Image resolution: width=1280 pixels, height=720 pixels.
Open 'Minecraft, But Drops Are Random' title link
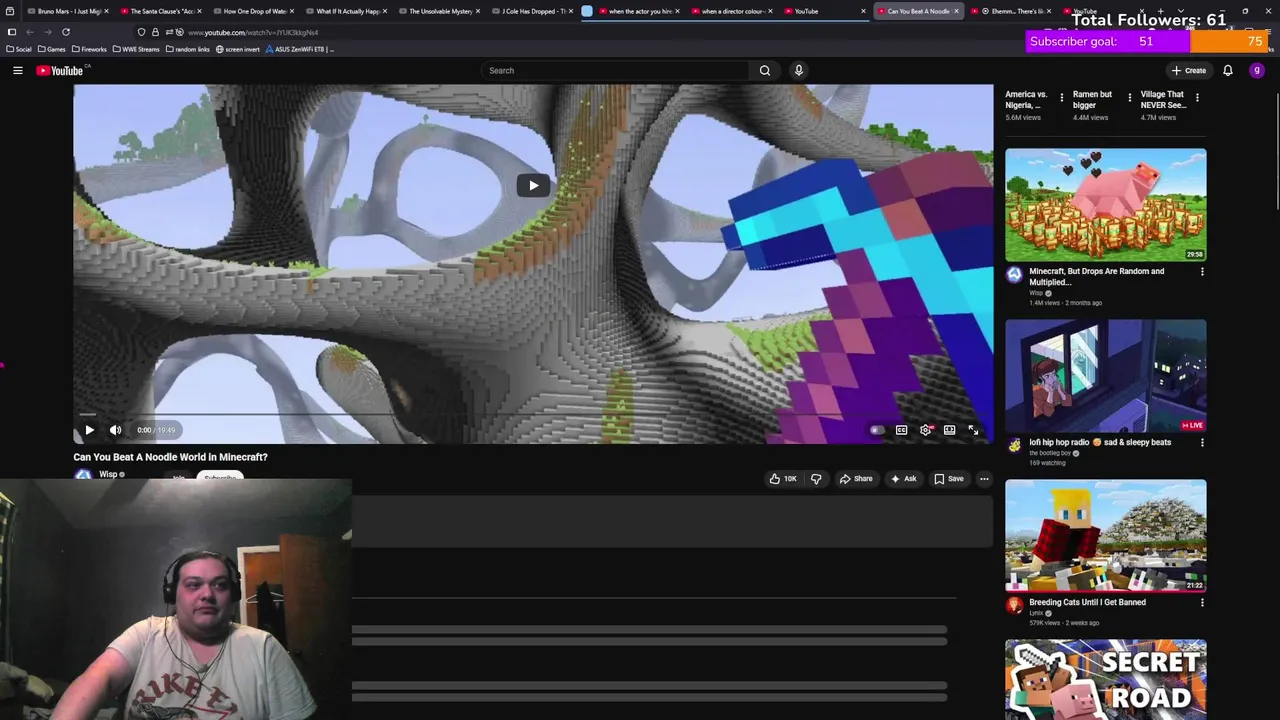1097,276
